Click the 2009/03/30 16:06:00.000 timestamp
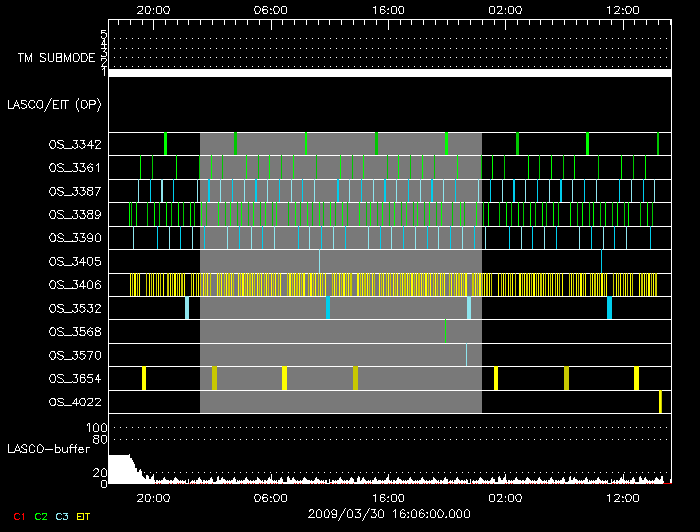 [389, 513]
